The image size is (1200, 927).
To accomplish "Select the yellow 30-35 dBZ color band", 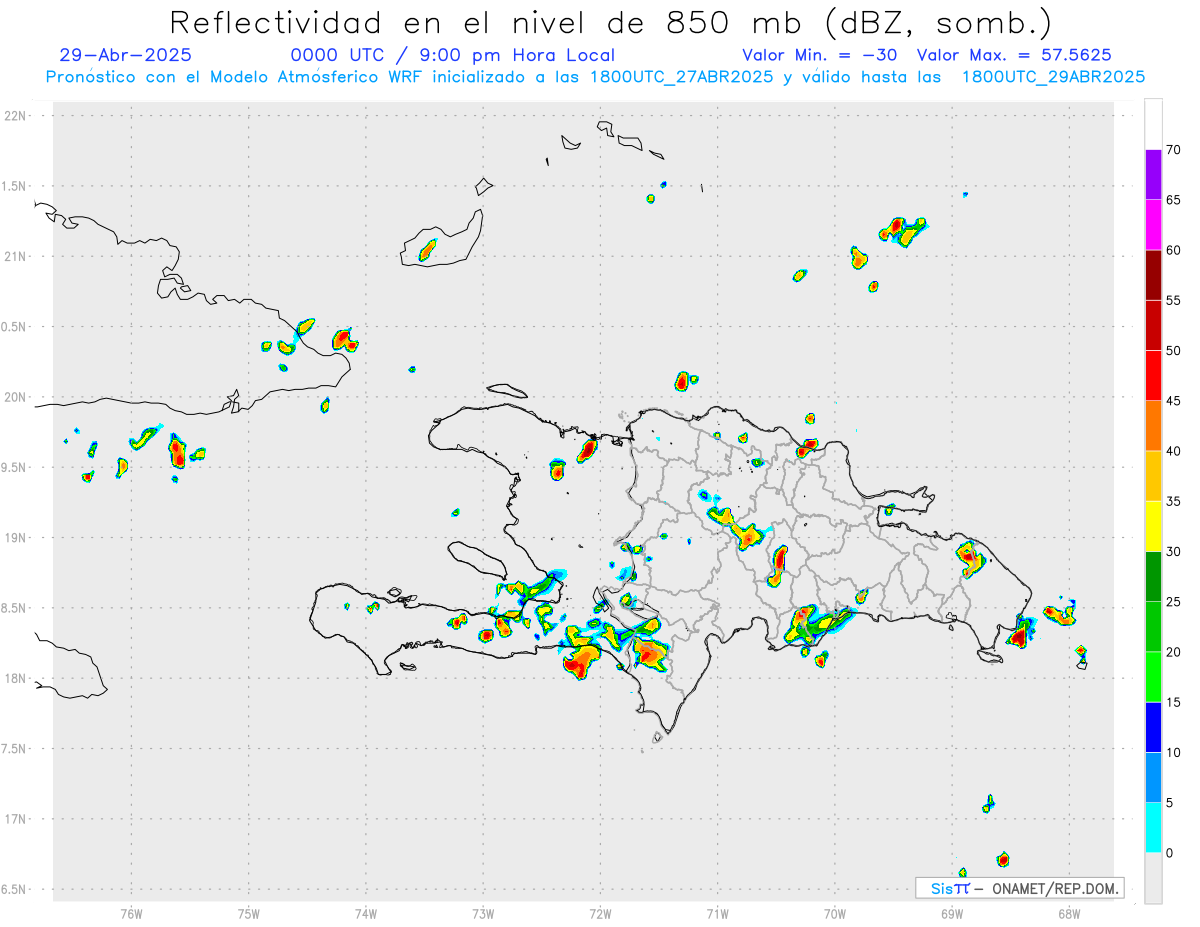I will [x=1153, y=526].
